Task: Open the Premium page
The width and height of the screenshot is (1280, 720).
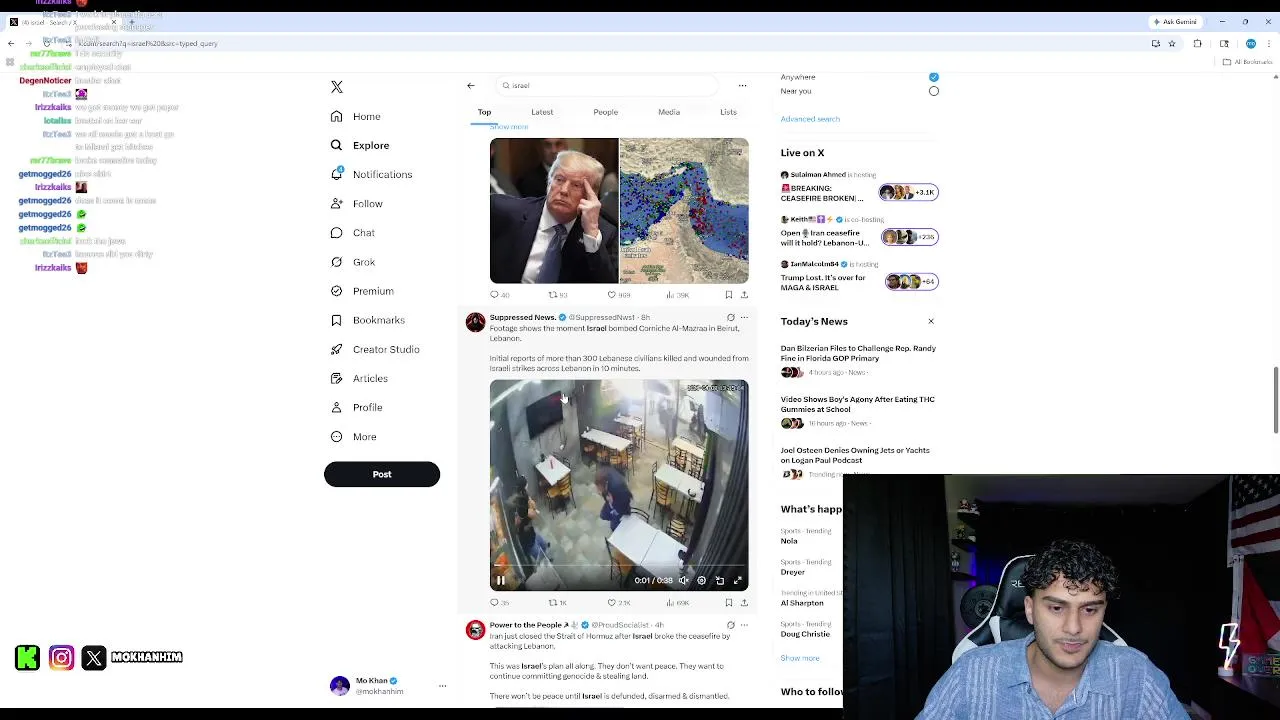Action: coord(361,291)
